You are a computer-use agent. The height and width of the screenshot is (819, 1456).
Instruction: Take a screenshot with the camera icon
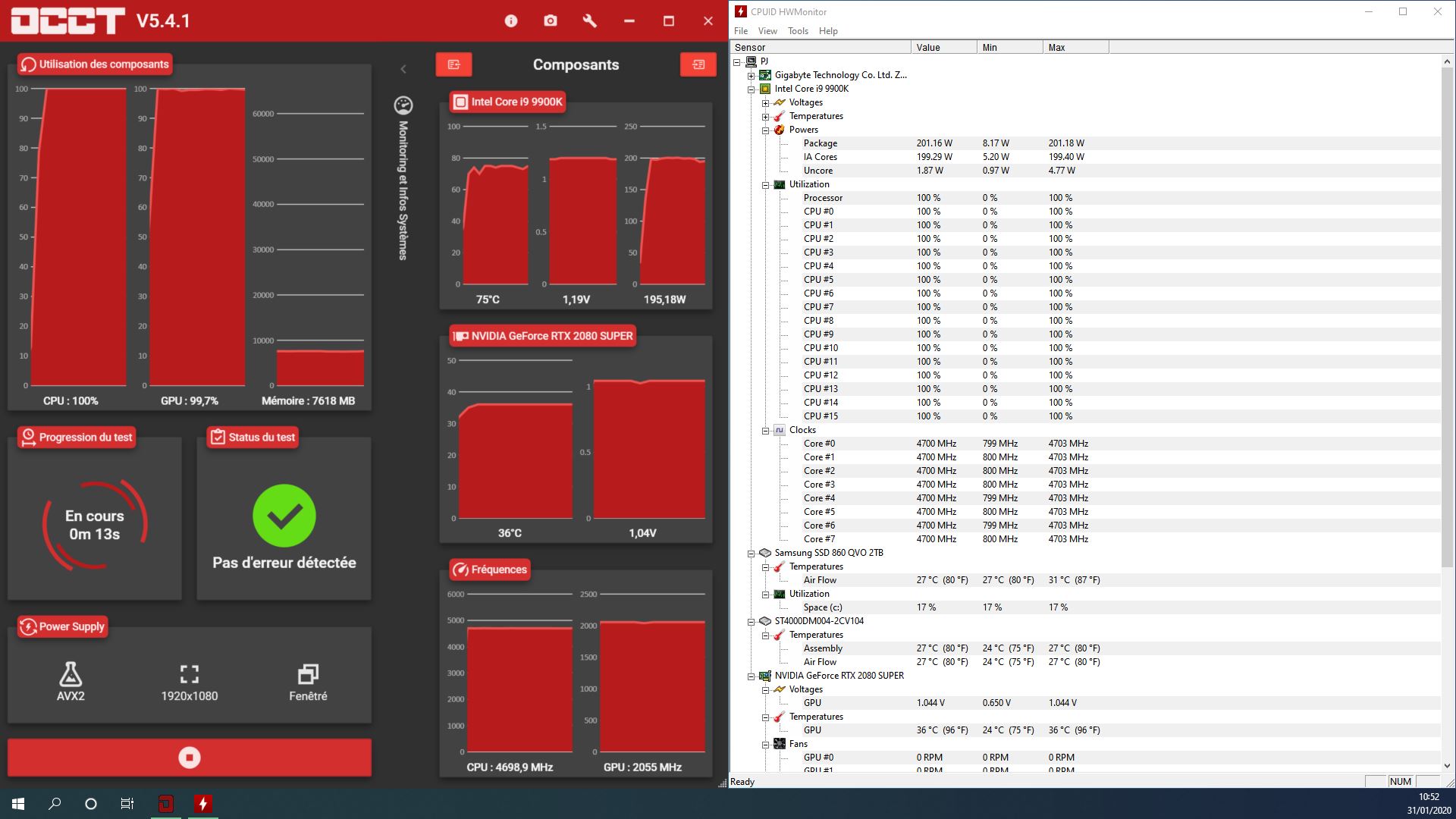[551, 21]
